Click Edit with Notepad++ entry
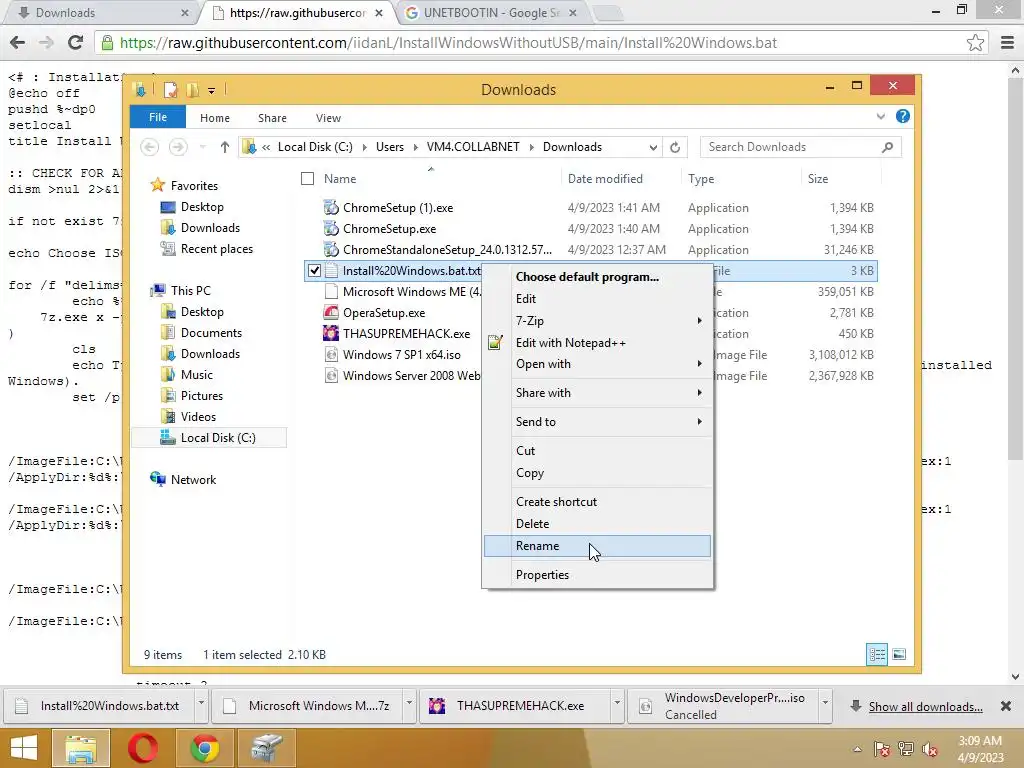 (597, 343)
